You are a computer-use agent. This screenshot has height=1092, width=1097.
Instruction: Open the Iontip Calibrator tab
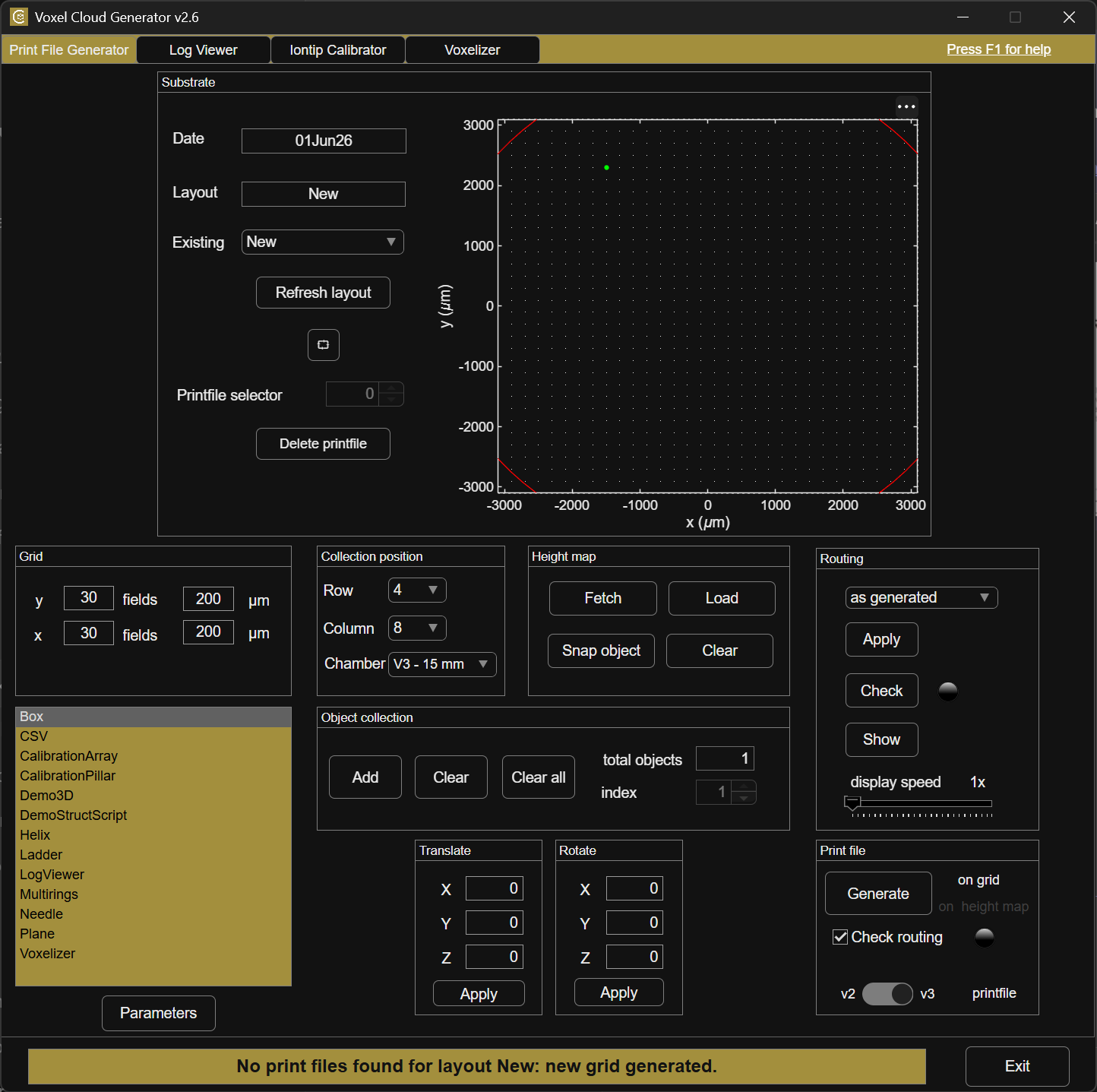click(x=338, y=50)
